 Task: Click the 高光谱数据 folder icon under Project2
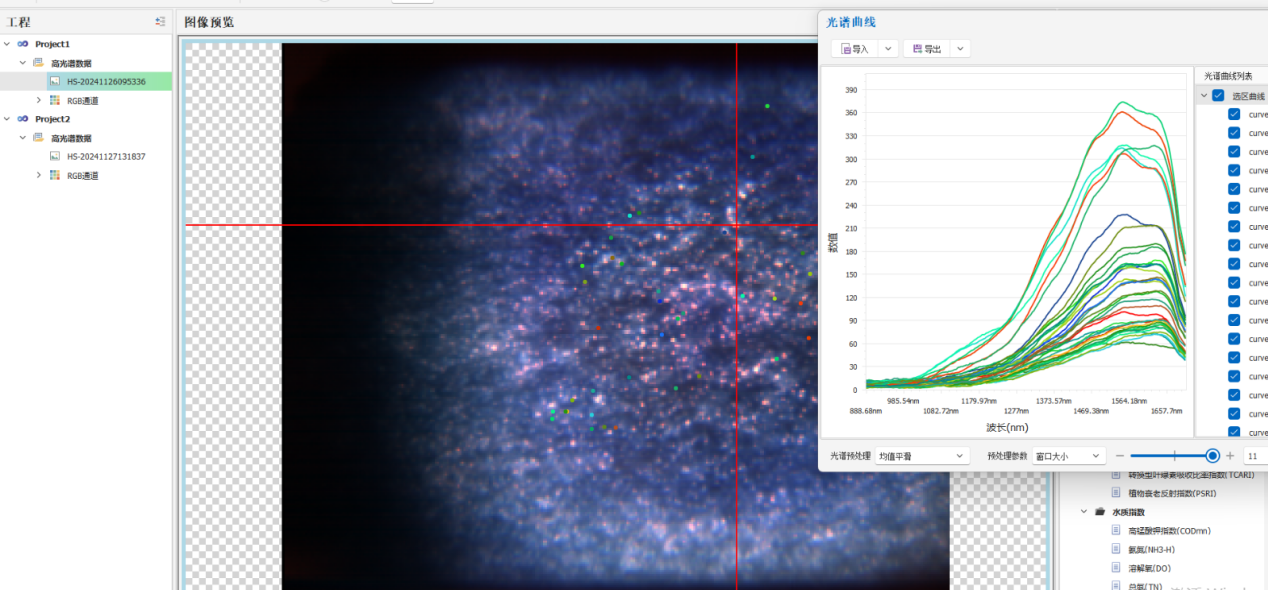tap(38, 138)
